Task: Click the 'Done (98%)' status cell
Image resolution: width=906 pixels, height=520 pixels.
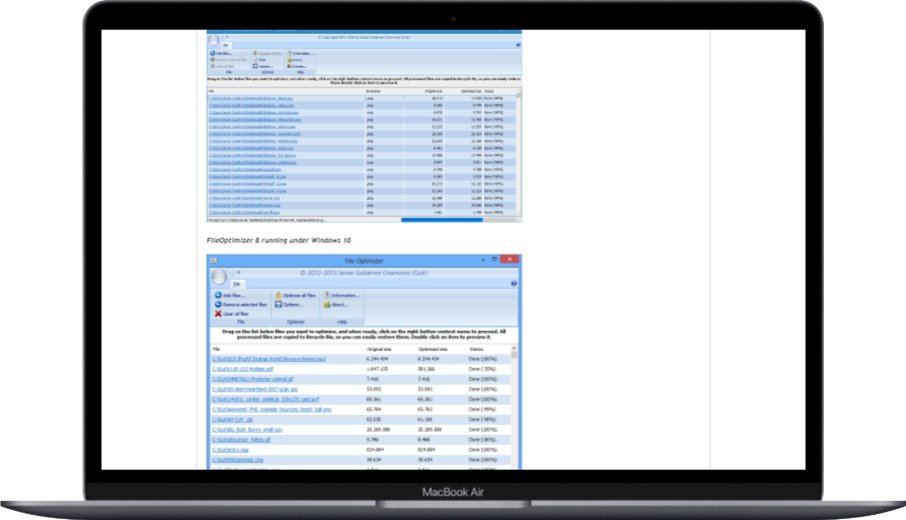Action: pyautogui.click(x=482, y=419)
